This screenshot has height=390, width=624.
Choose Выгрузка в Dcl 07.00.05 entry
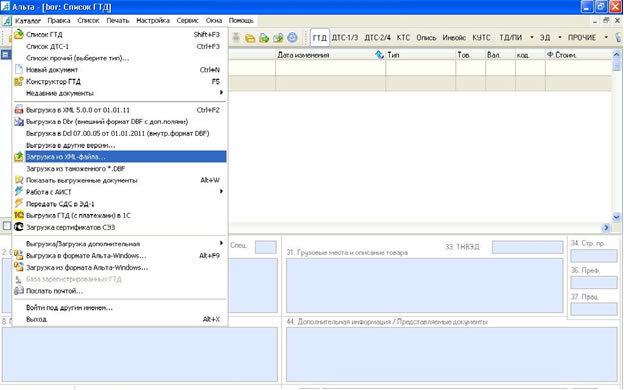coord(119,133)
